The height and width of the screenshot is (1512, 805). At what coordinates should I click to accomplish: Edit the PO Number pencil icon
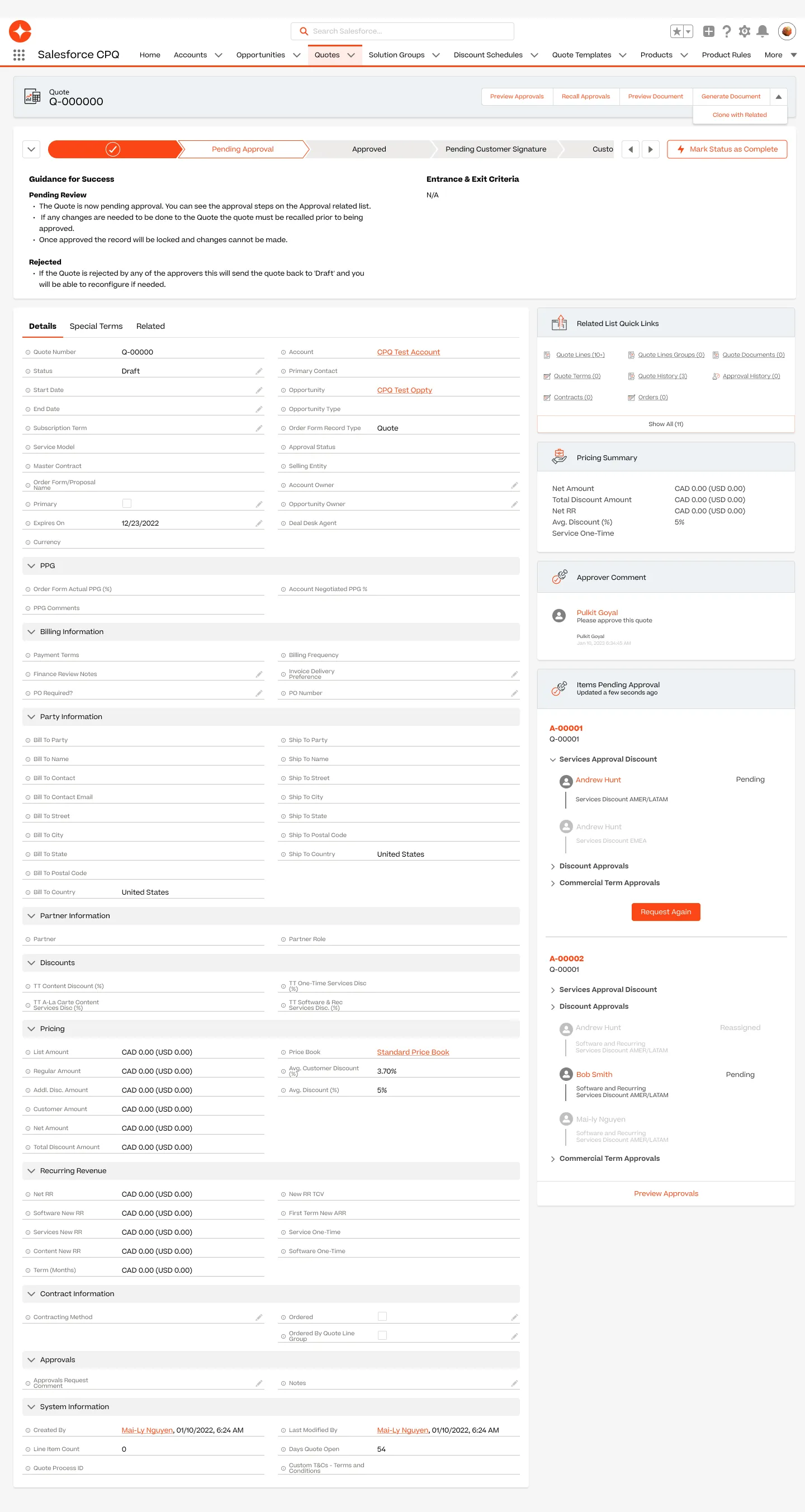pos(514,693)
